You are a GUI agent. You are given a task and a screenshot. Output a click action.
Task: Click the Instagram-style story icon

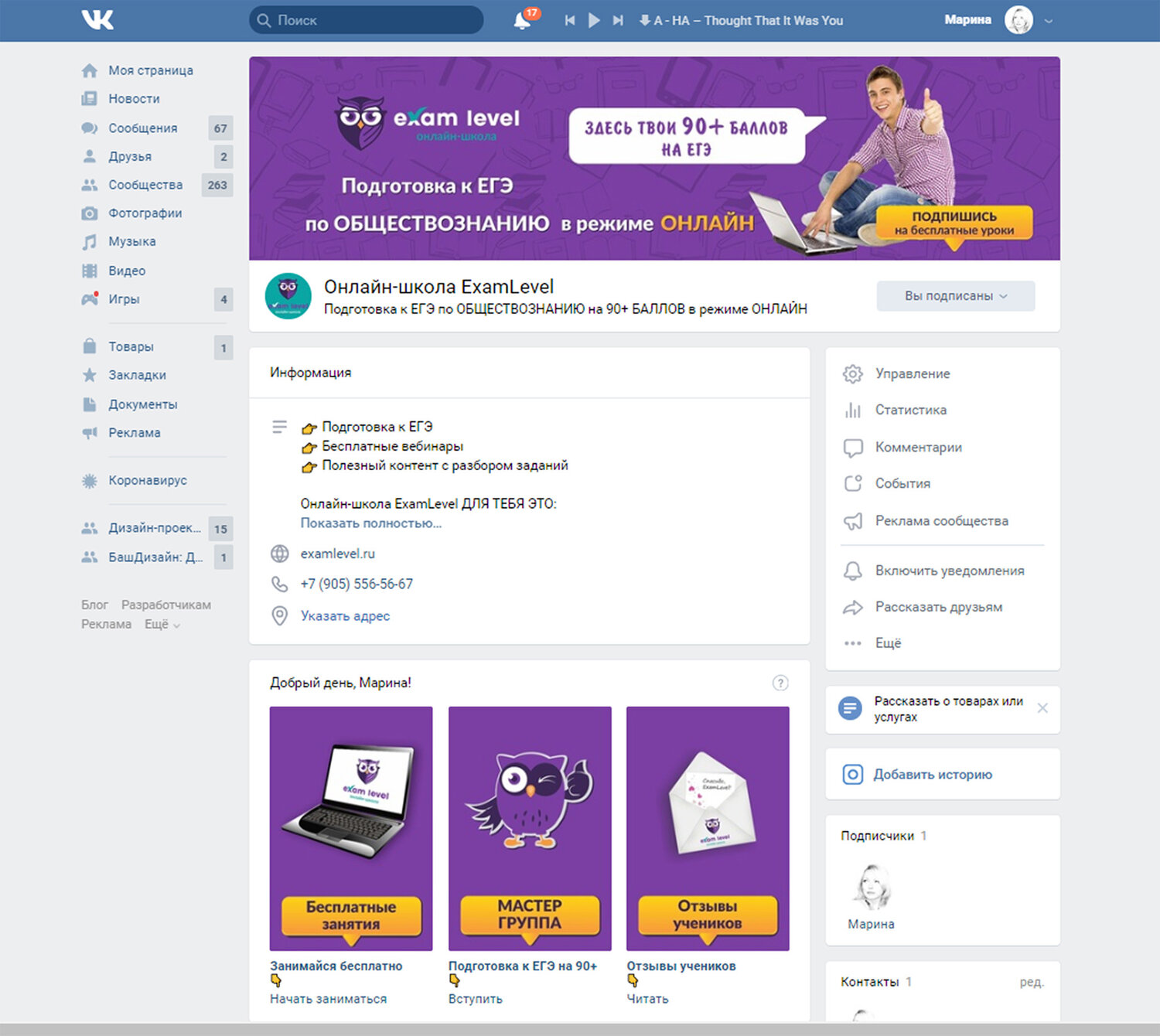click(x=852, y=775)
